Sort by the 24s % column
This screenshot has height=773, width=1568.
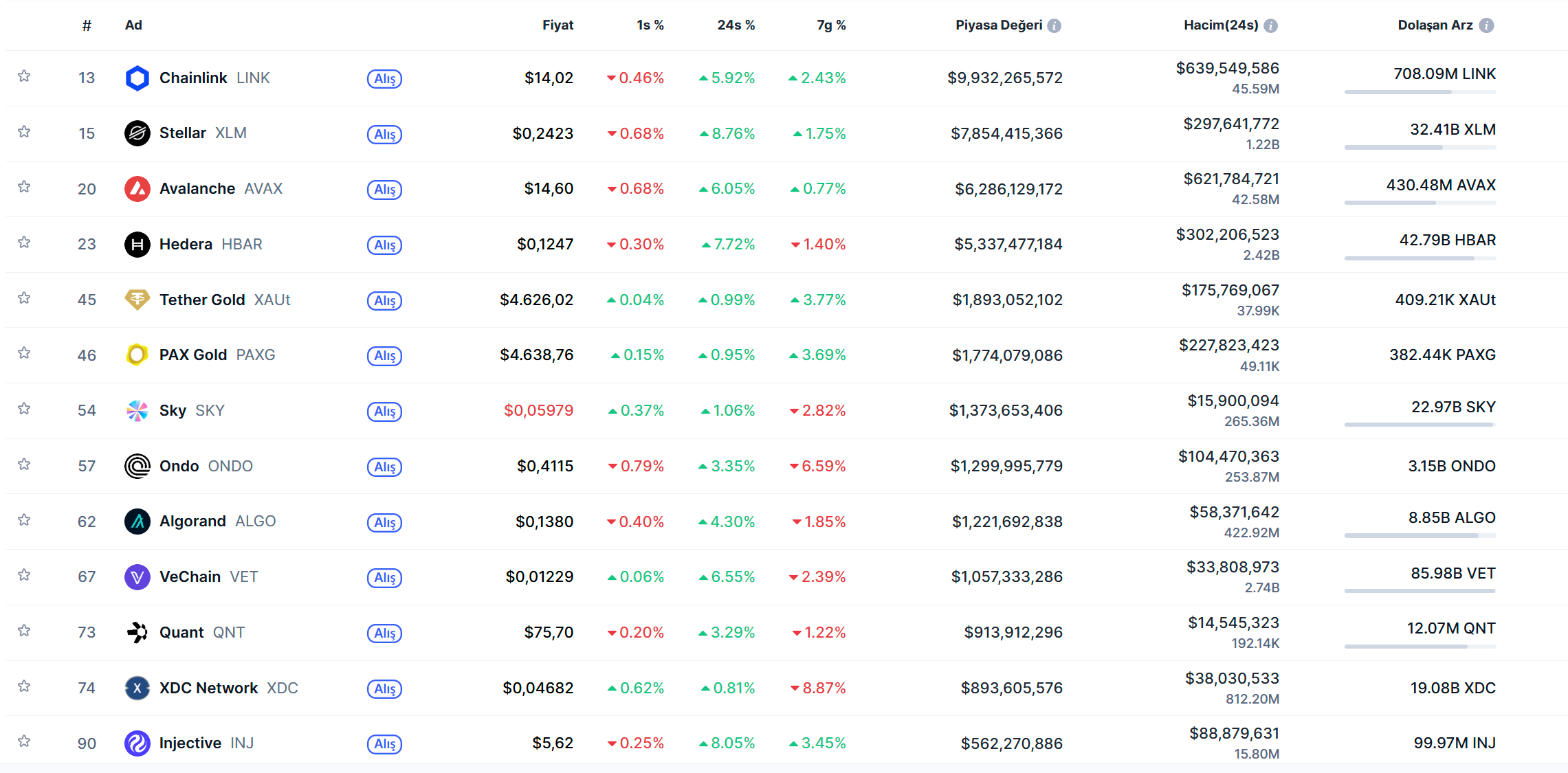pyautogui.click(x=736, y=25)
